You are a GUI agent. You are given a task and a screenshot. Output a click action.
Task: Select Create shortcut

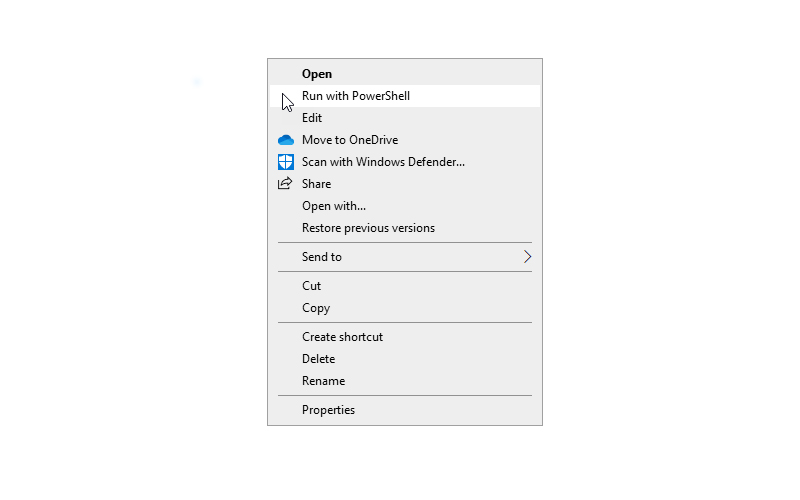tap(342, 337)
